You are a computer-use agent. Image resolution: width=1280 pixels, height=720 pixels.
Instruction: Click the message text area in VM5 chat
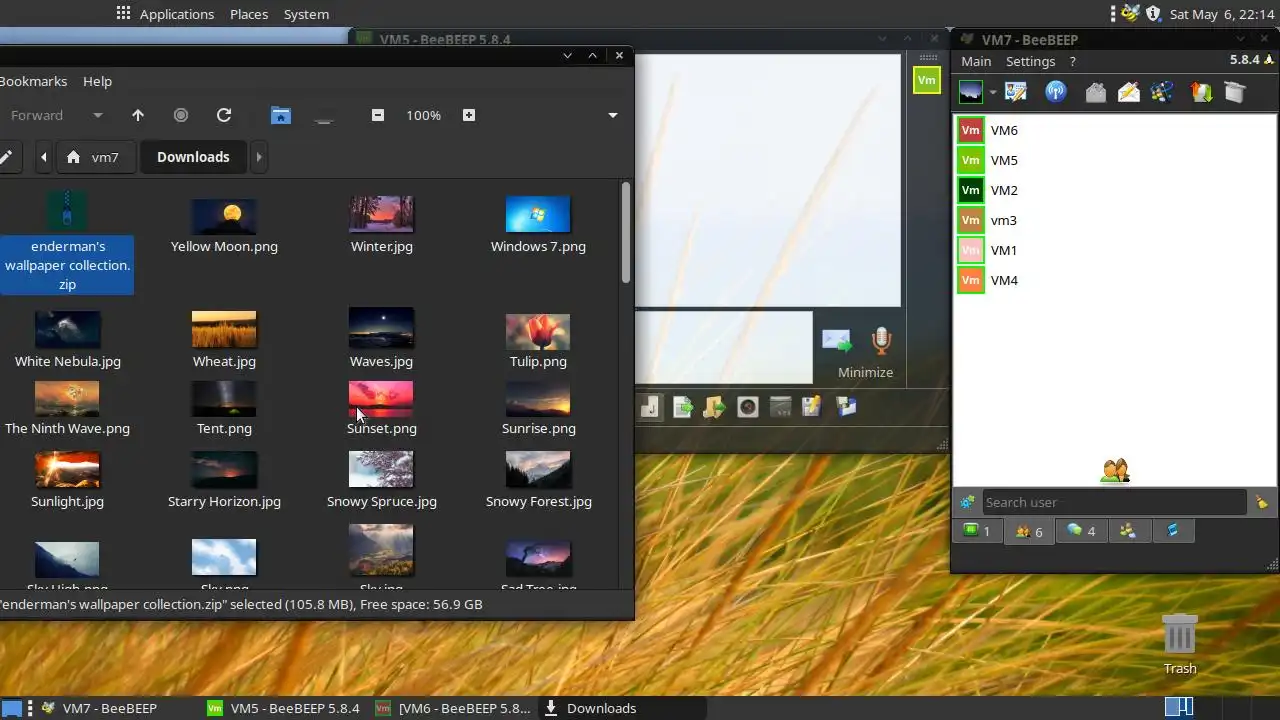[724, 347]
